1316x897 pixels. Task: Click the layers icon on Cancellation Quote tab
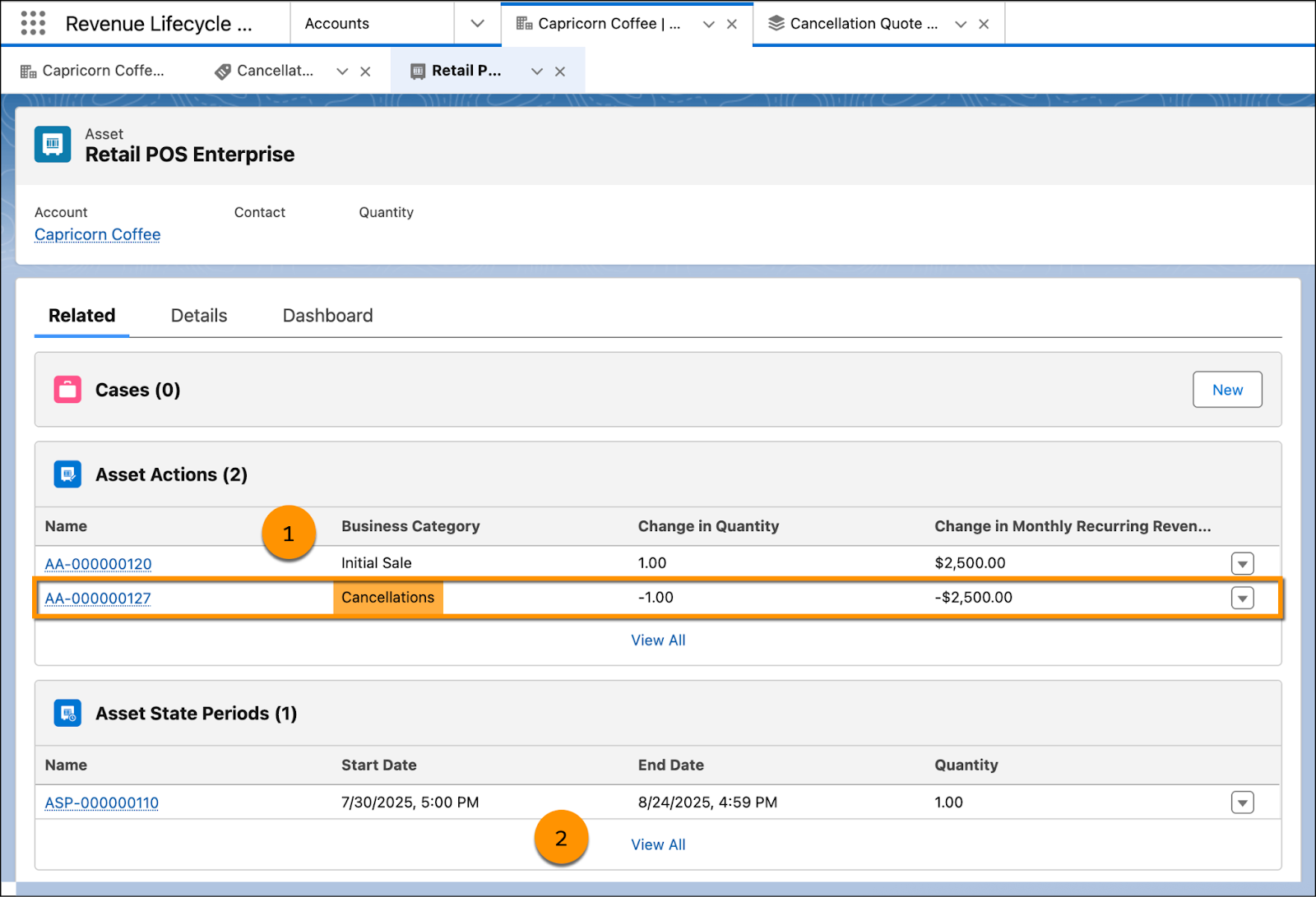(x=776, y=23)
